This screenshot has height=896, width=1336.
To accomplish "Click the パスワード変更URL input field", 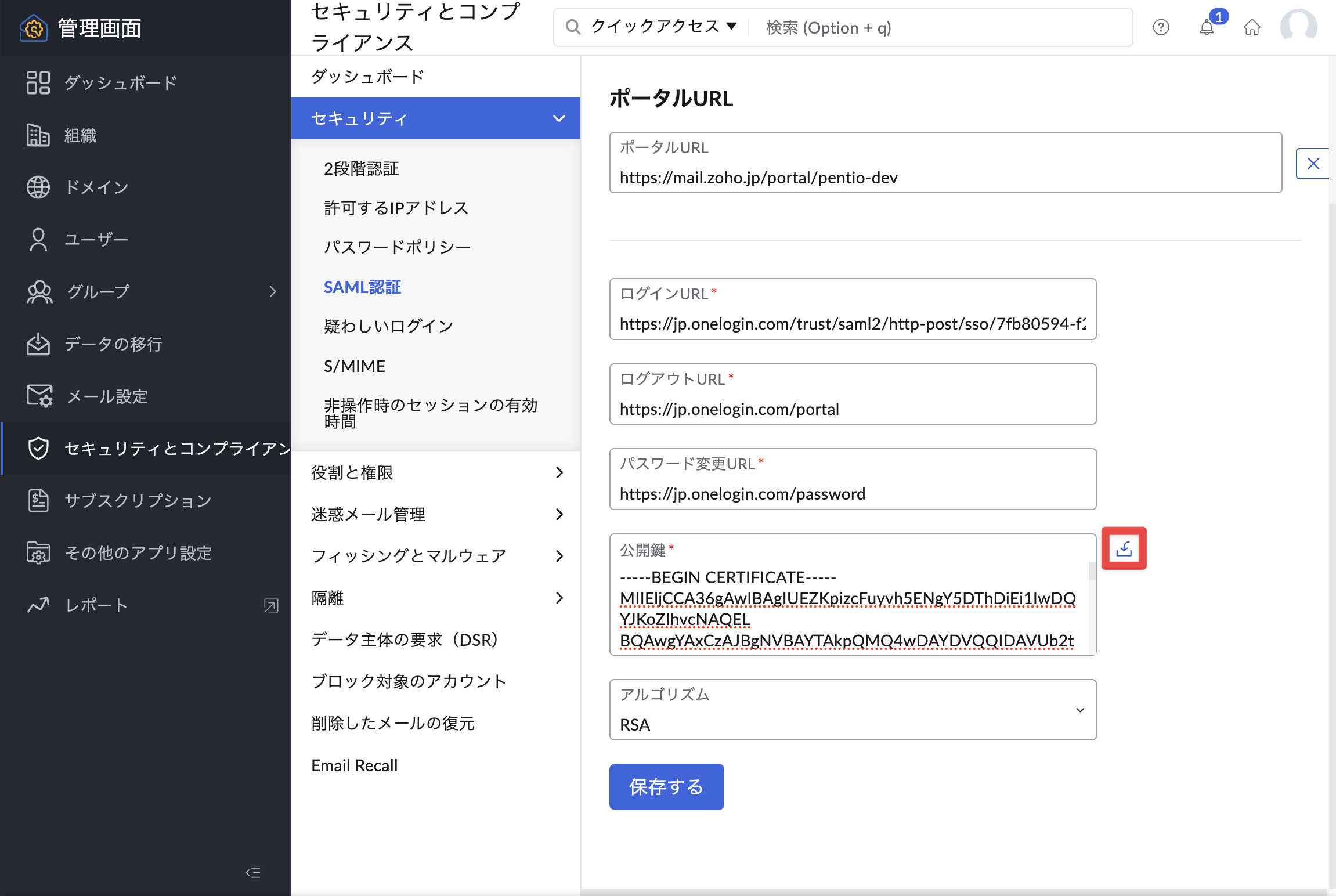I will click(853, 479).
